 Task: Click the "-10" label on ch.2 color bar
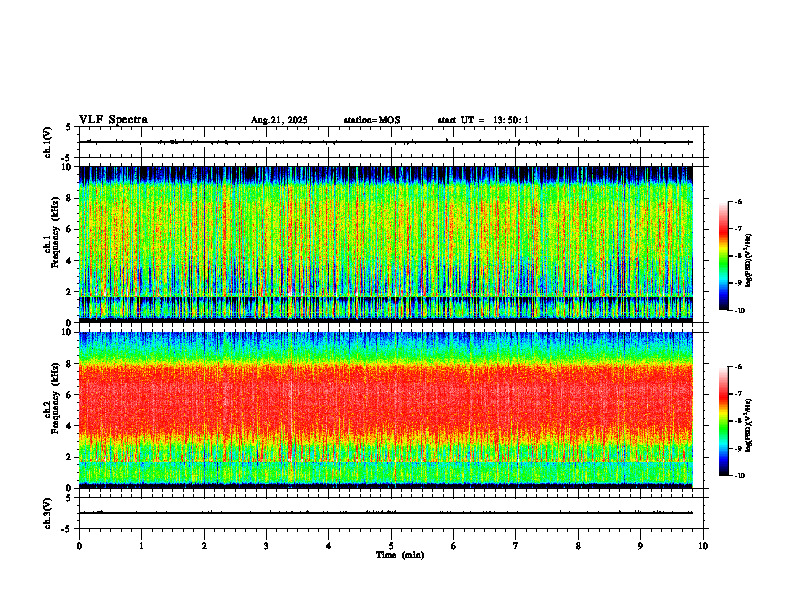click(x=739, y=476)
